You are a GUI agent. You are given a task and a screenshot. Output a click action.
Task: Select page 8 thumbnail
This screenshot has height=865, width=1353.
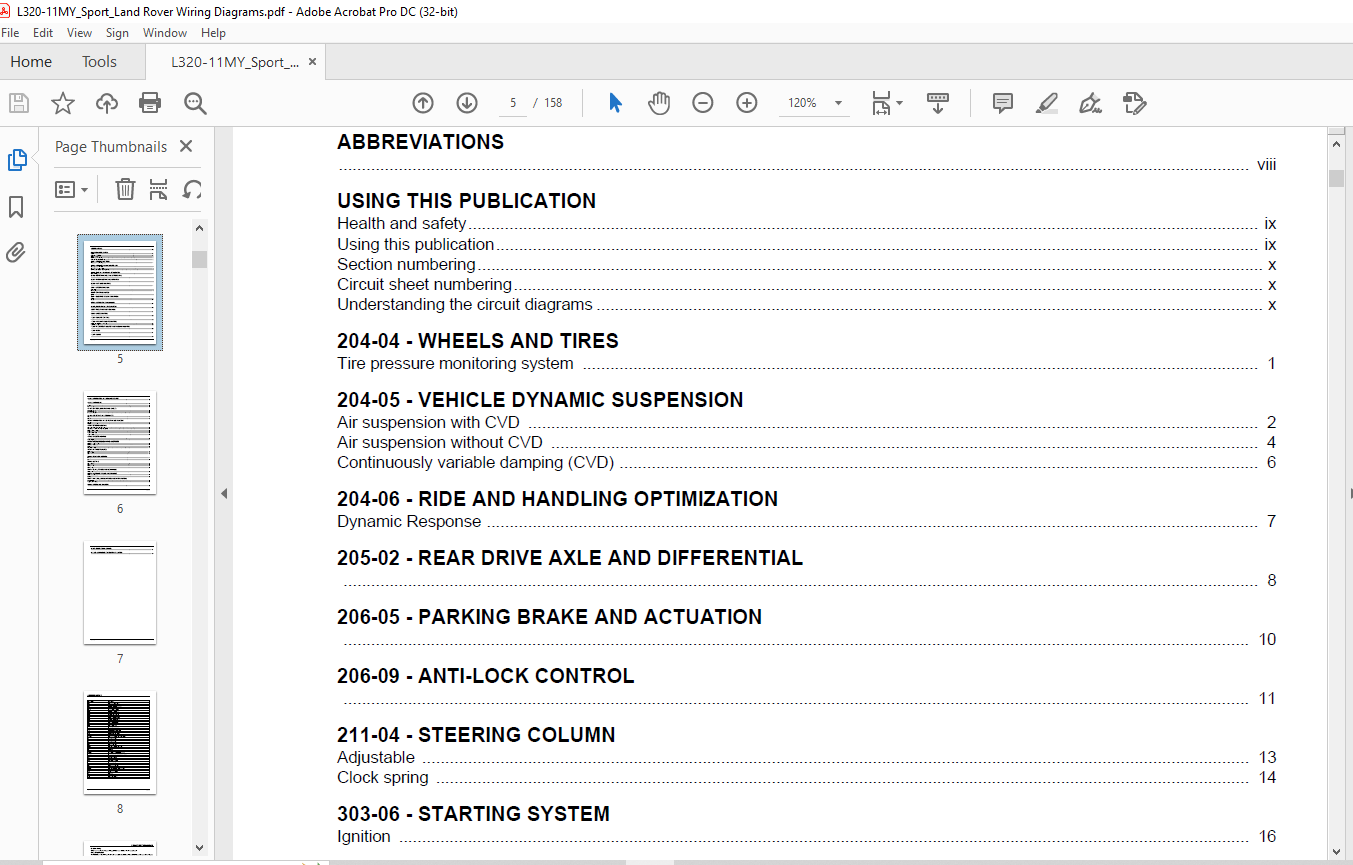(120, 743)
